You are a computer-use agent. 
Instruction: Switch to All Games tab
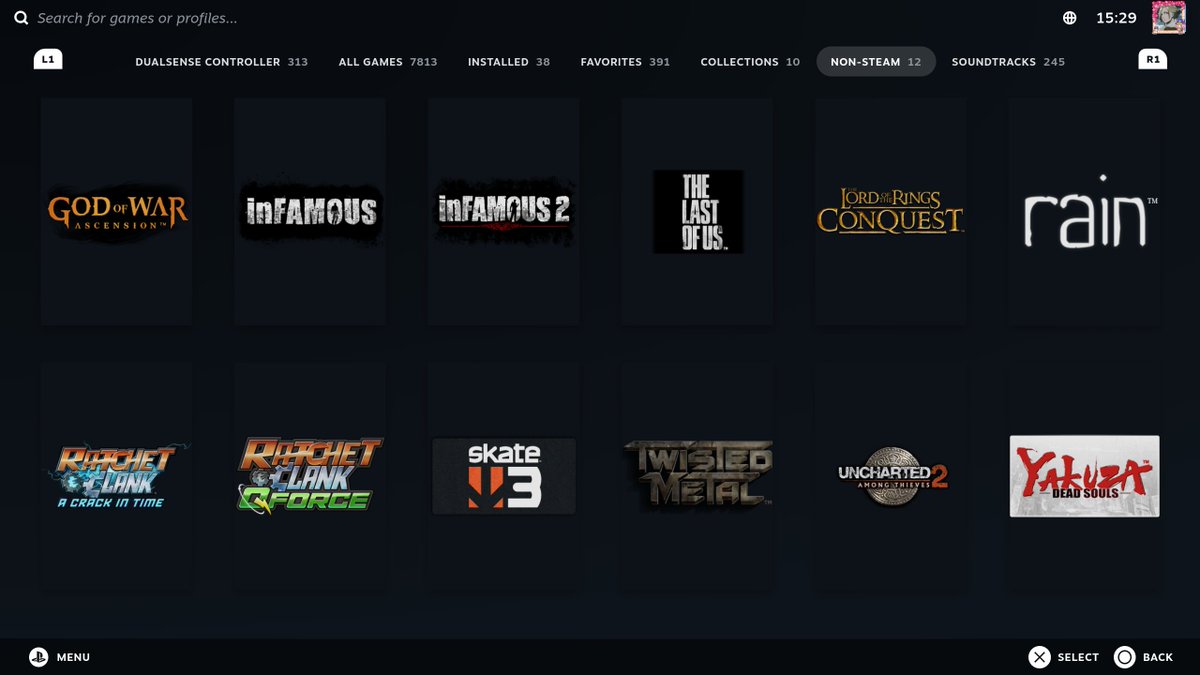click(388, 62)
